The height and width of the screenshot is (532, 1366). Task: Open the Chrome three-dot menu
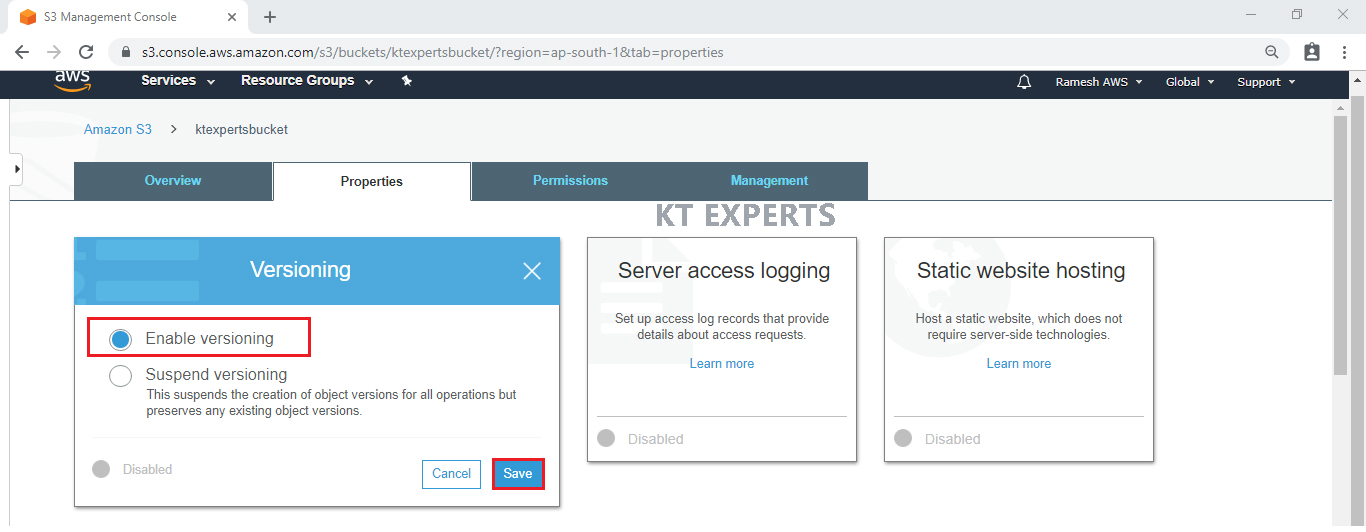(1345, 52)
